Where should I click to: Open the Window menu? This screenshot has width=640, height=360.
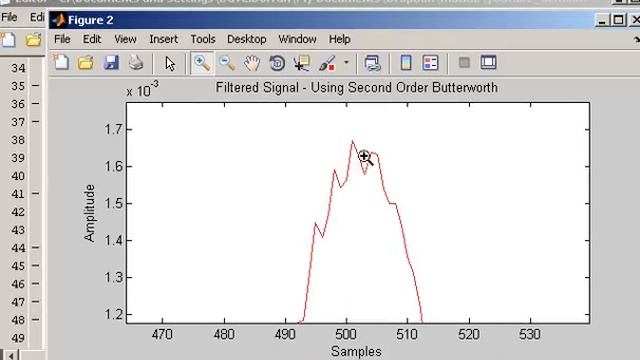click(x=297, y=39)
